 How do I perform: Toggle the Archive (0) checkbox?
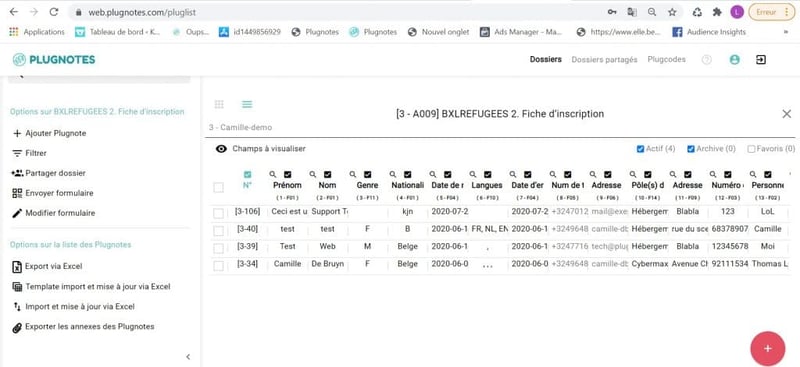691,149
